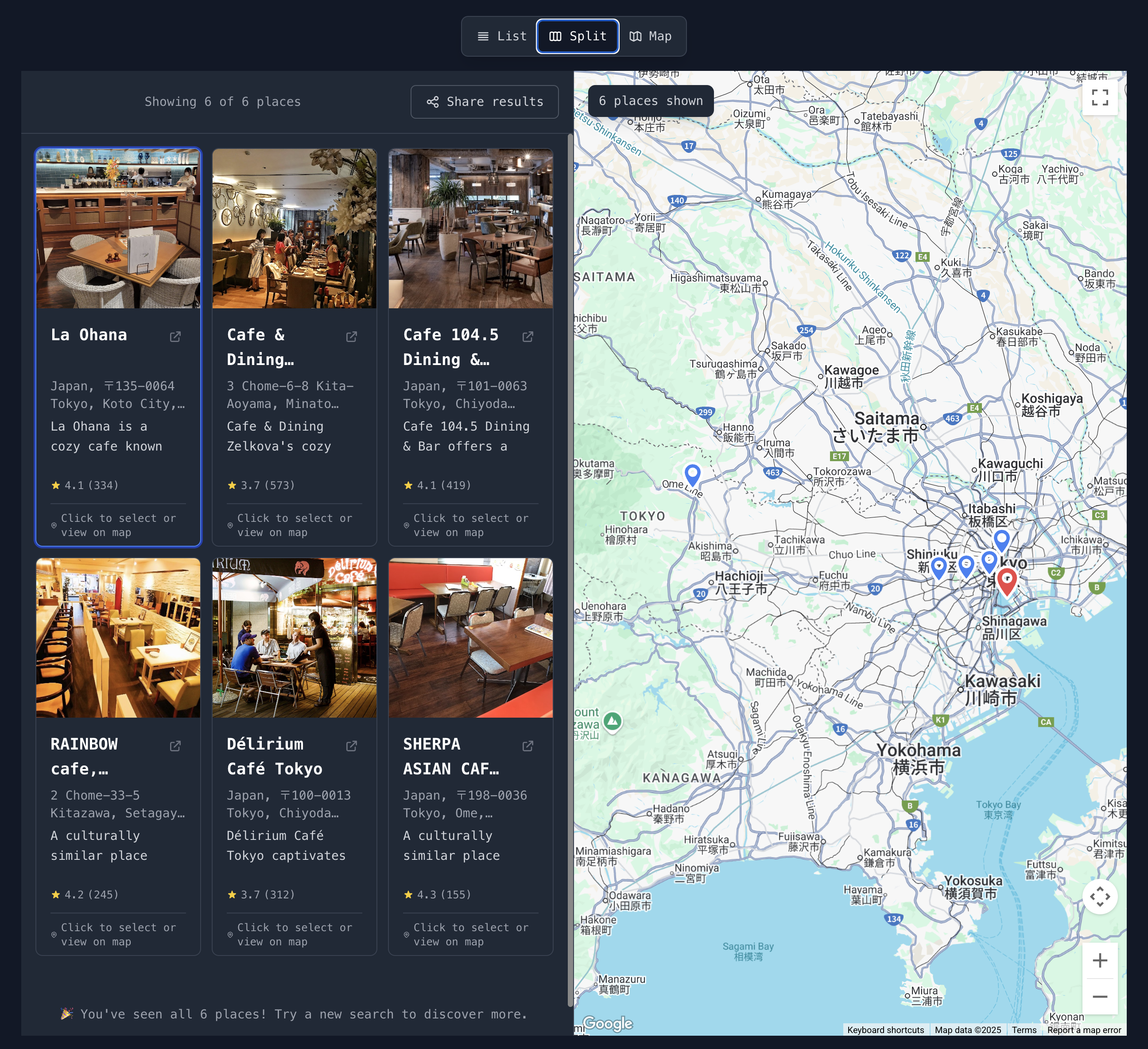Select the Split view tab
Image resolution: width=1148 pixels, height=1049 pixels.
point(578,36)
